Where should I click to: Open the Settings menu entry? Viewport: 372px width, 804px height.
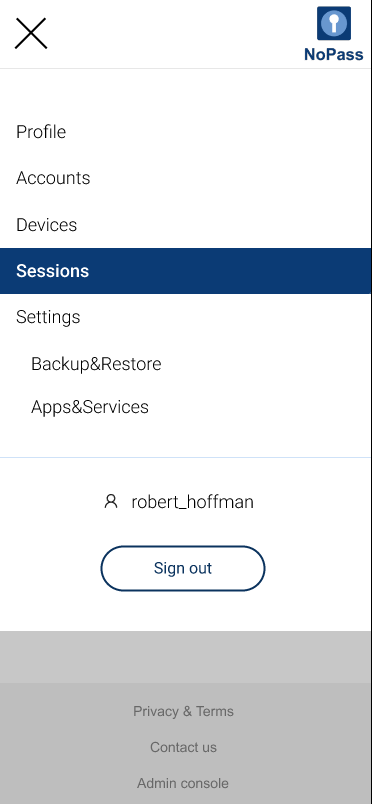click(x=48, y=317)
